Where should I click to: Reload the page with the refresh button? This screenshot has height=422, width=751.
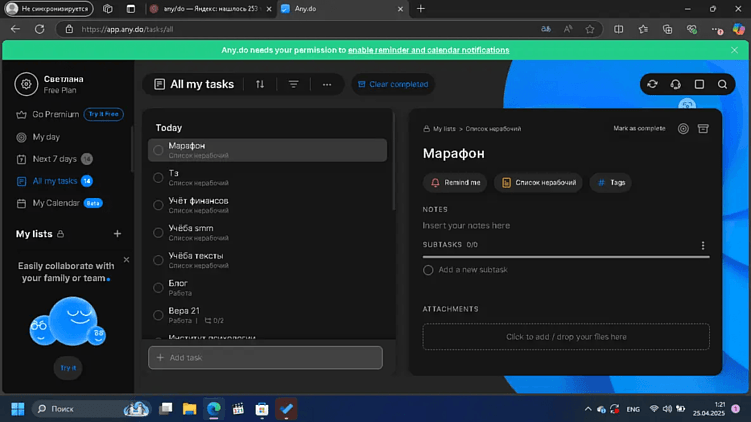tap(39, 29)
